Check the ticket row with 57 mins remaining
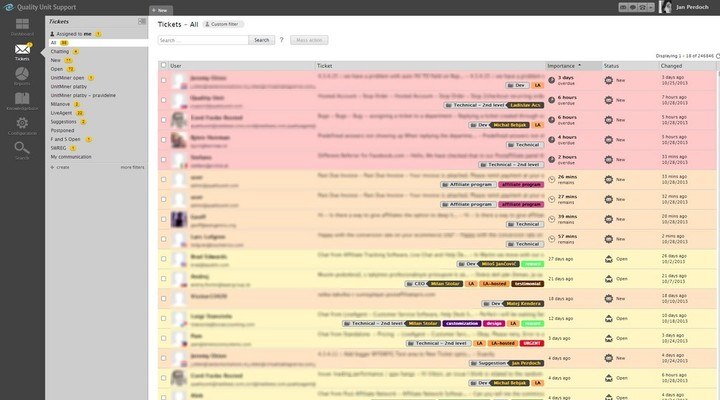 click(x=163, y=239)
